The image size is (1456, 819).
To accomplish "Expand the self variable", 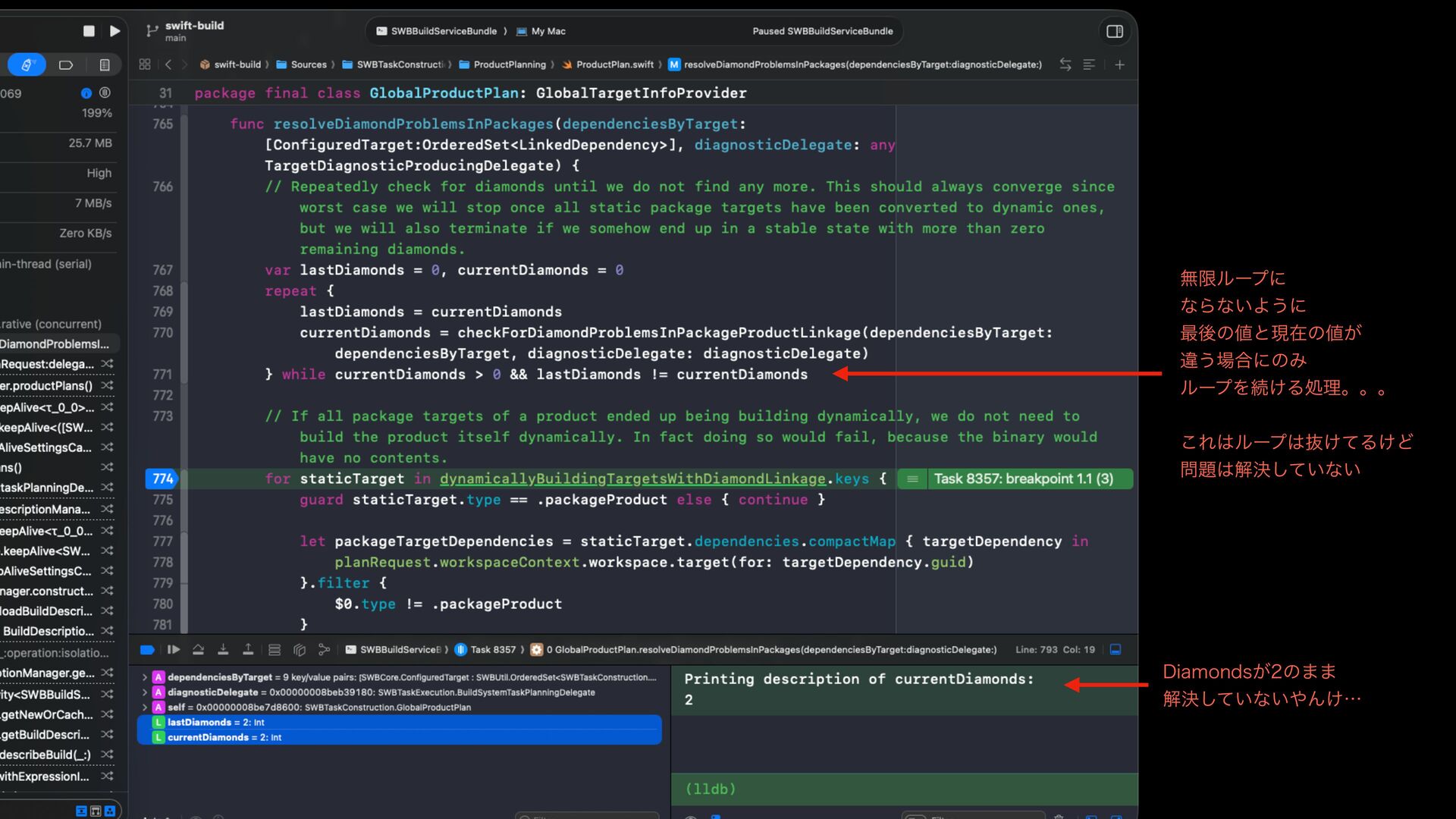I will pyautogui.click(x=145, y=708).
